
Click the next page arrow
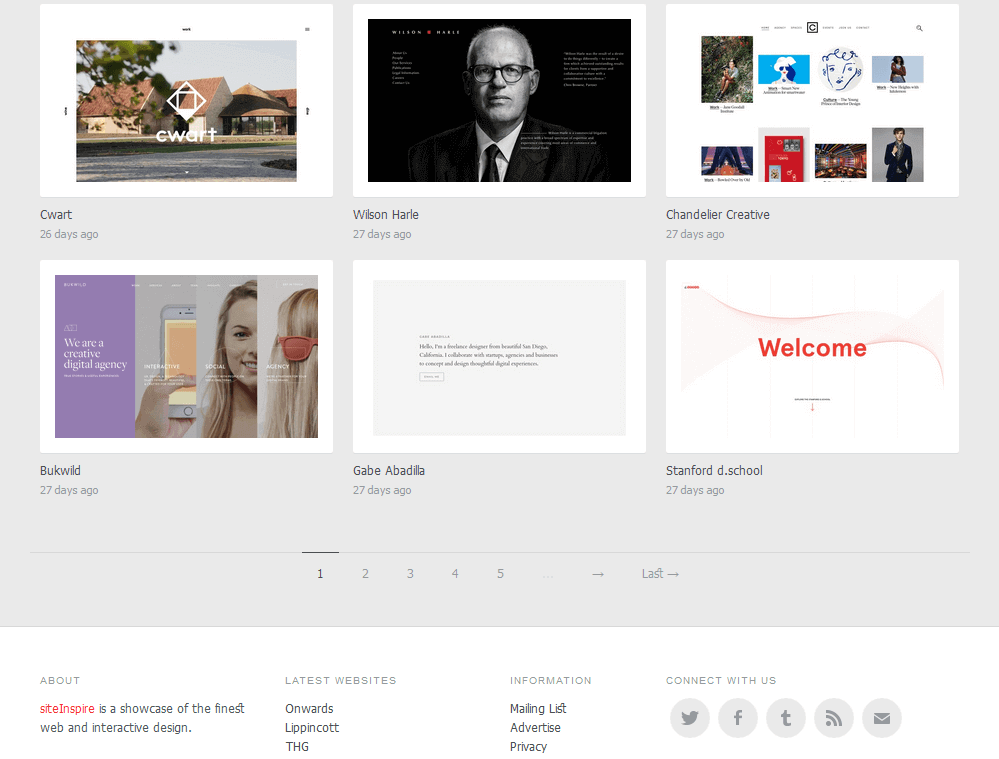pyautogui.click(x=598, y=574)
